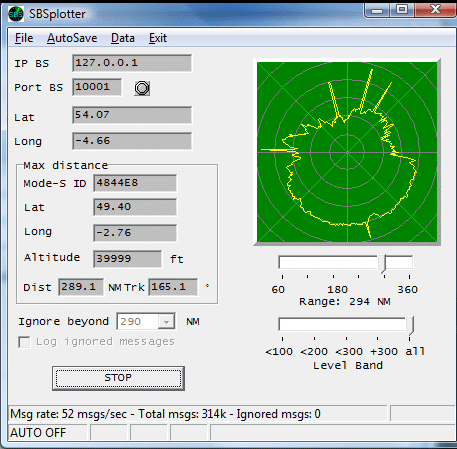The image size is (457, 449).
Task: Click the SBSplotter app icon in title bar
Action: tap(16, 14)
